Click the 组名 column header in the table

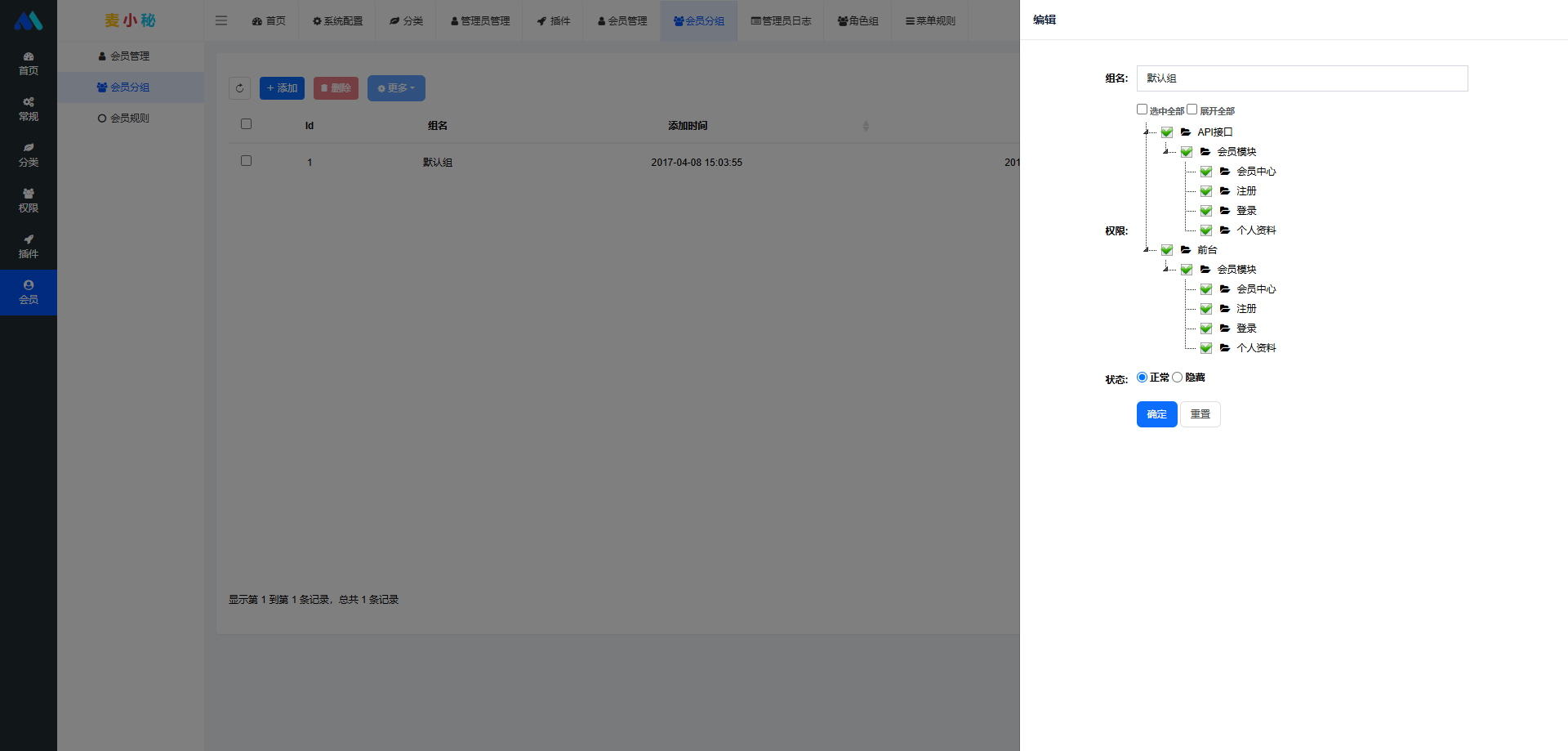pos(438,126)
